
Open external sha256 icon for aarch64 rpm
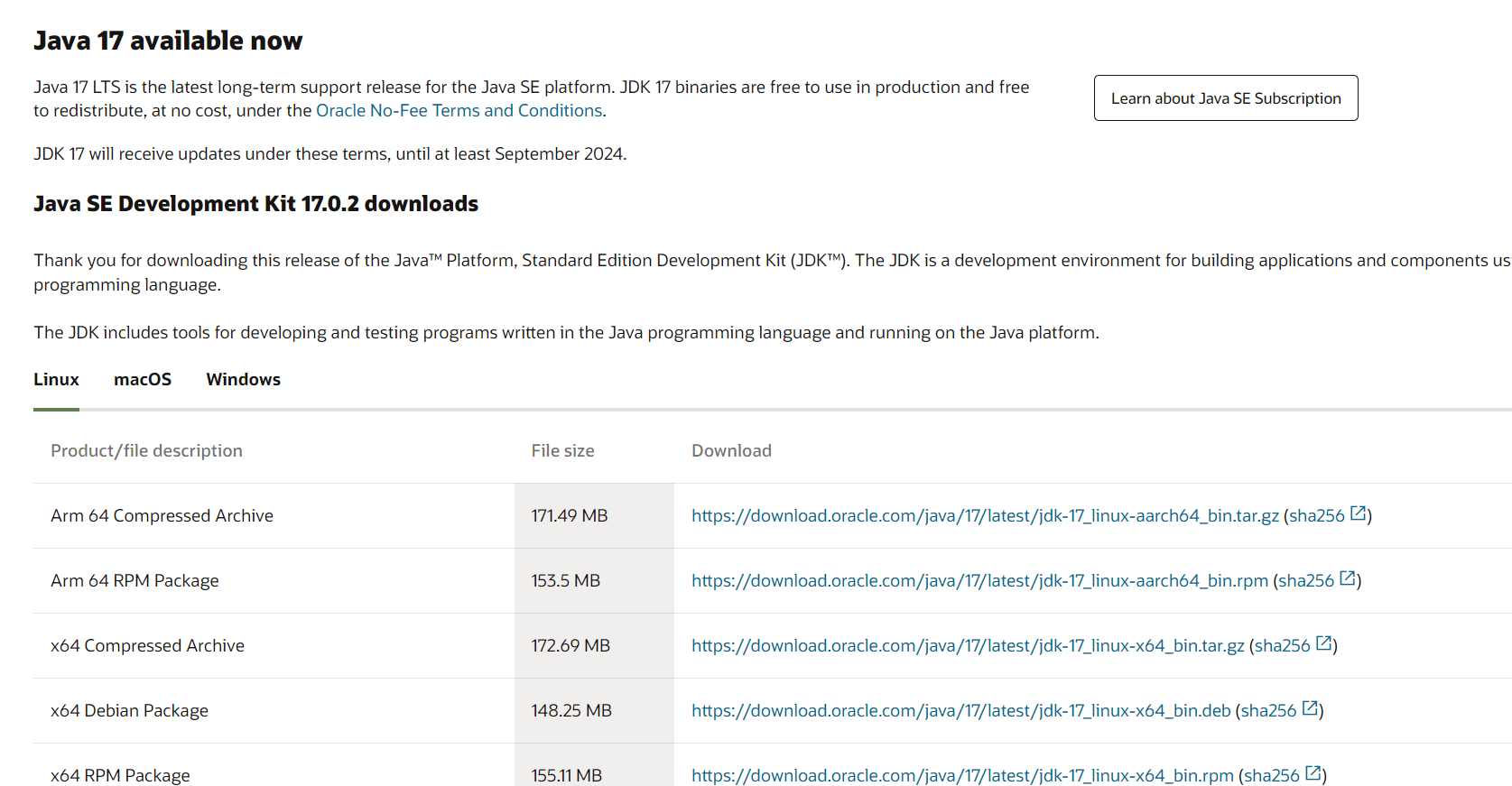[1348, 579]
